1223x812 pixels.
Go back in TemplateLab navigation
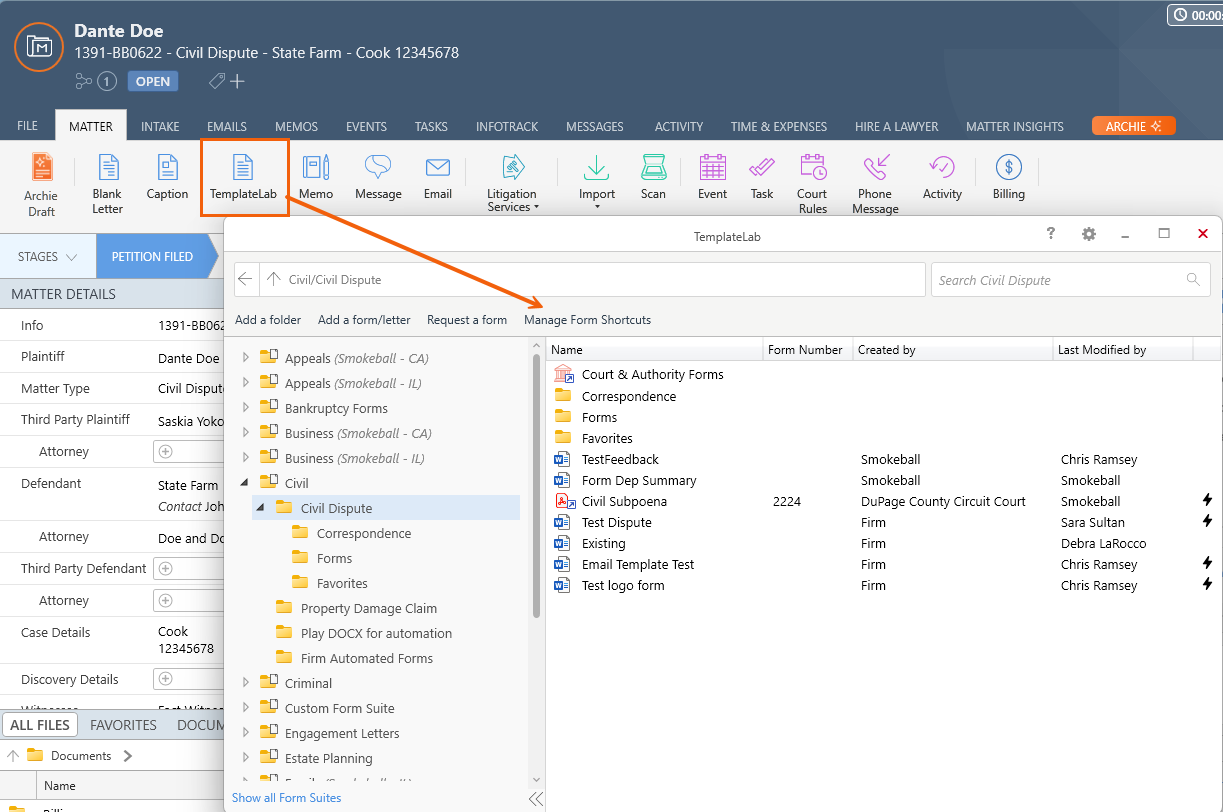[x=246, y=280]
